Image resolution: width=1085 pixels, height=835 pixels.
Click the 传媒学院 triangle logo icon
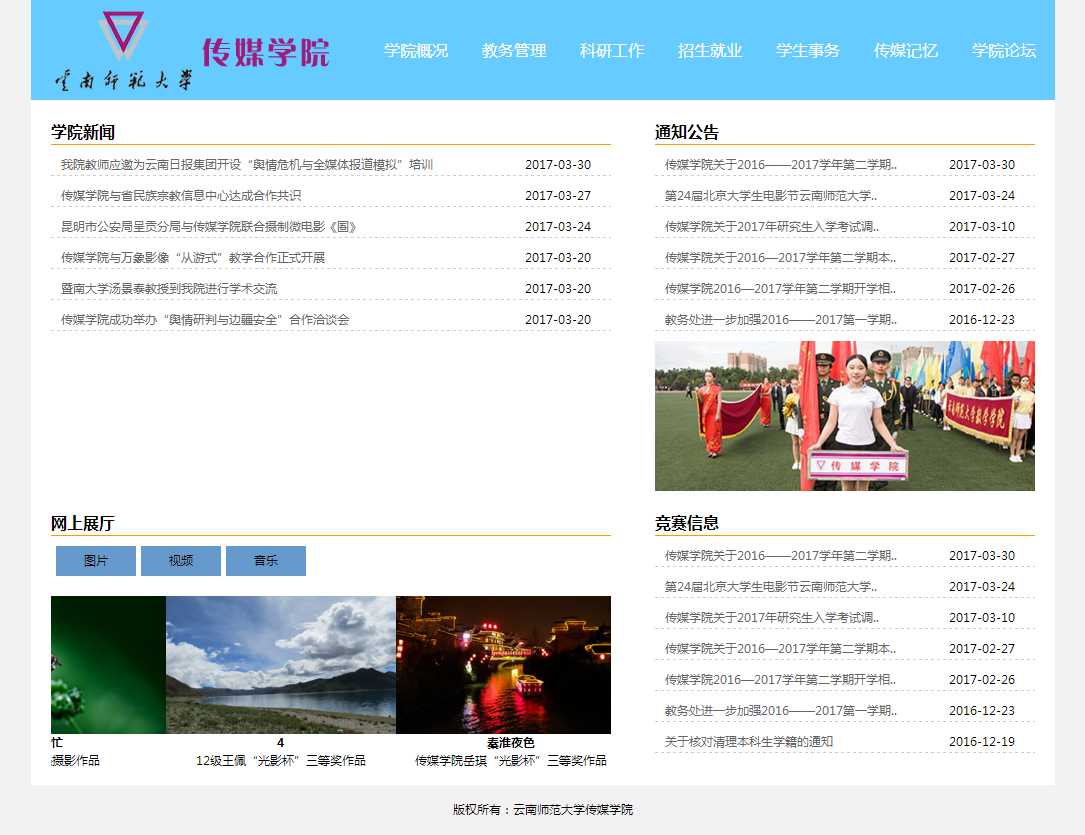123,34
